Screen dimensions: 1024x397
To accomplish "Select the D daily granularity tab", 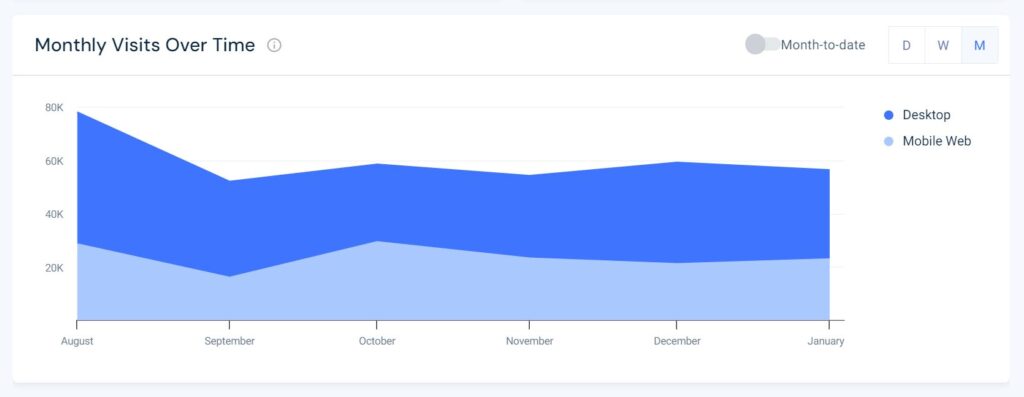I will coord(906,45).
